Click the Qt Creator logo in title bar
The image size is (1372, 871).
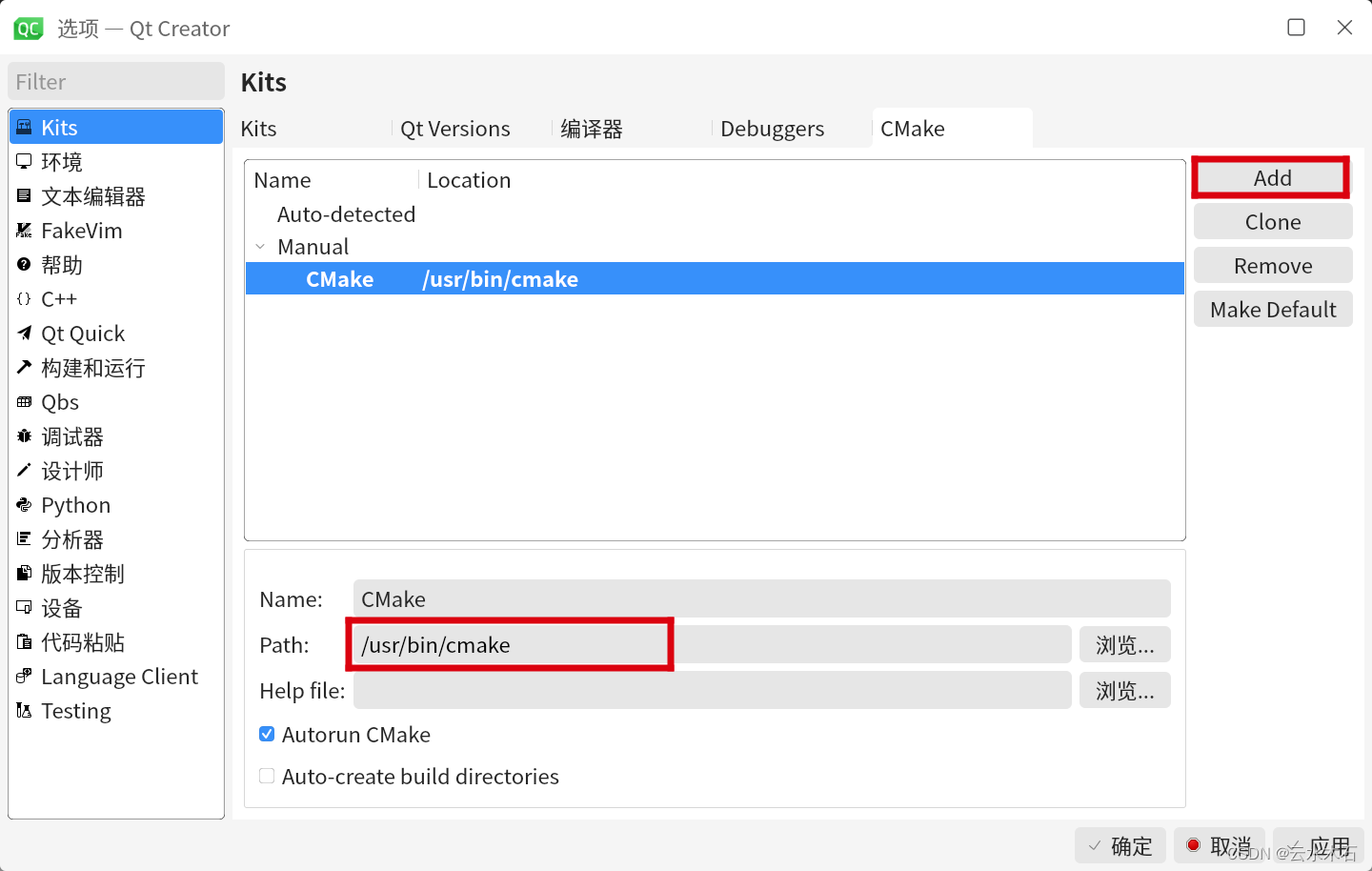pyautogui.click(x=28, y=29)
